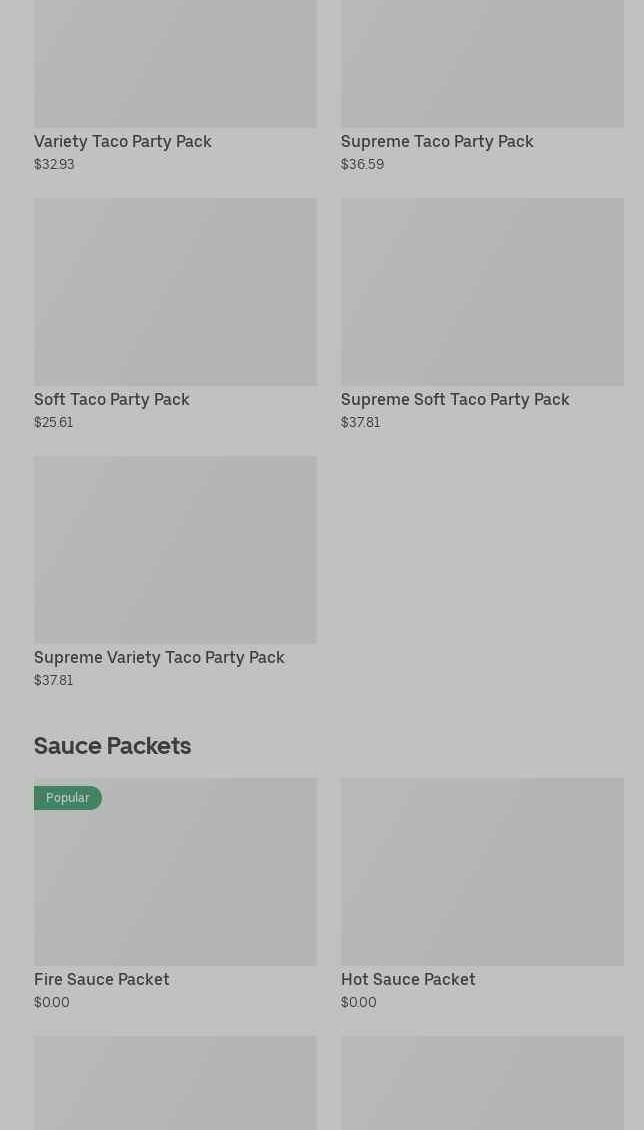Screen dimensions: 644x1130
Task: Select the Soft Taco Party Pack title
Action: [112, 400]
